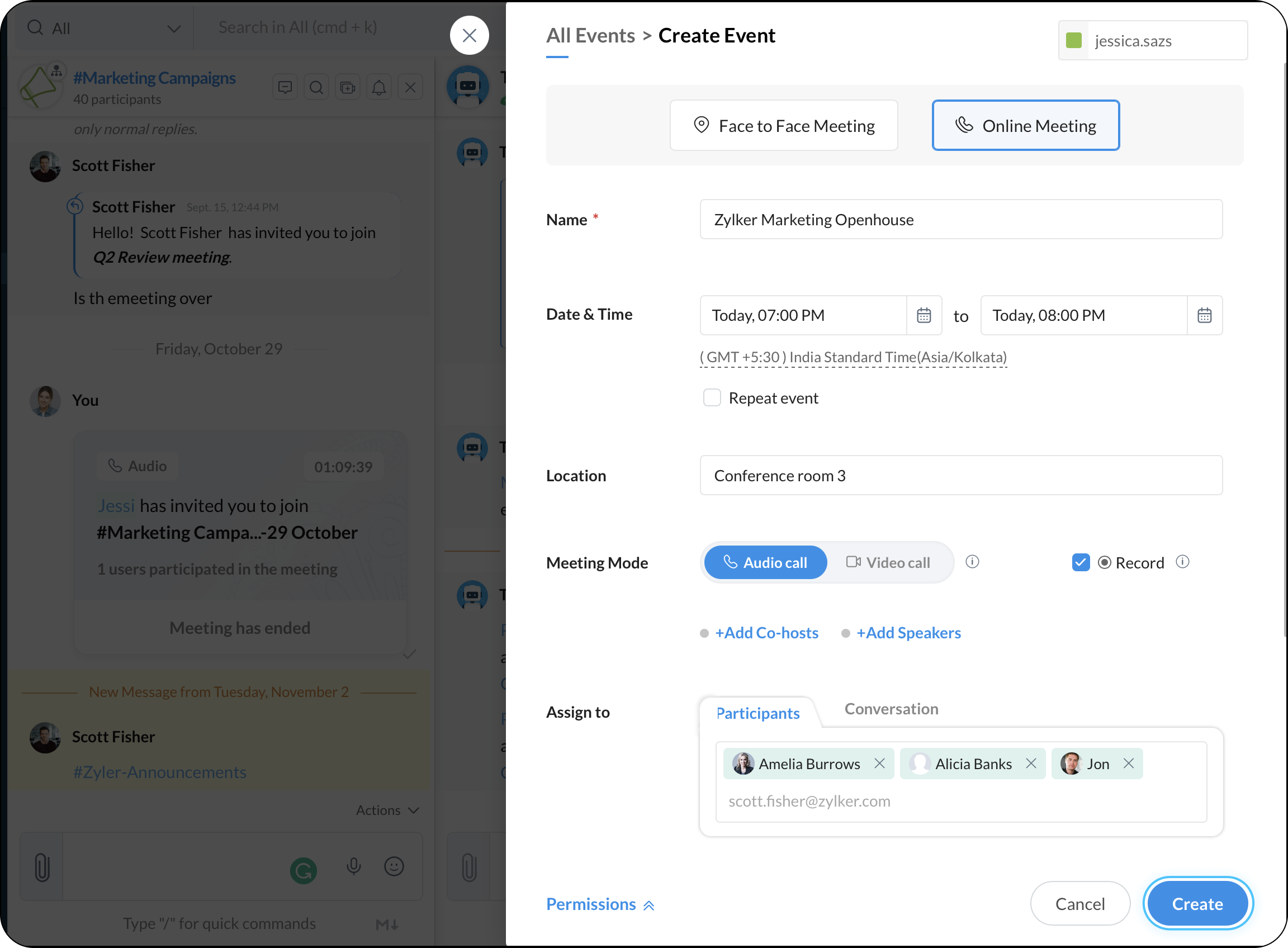Select Audio call meeting mode
Screen dimensions: 1288x948
pos(765,562)
